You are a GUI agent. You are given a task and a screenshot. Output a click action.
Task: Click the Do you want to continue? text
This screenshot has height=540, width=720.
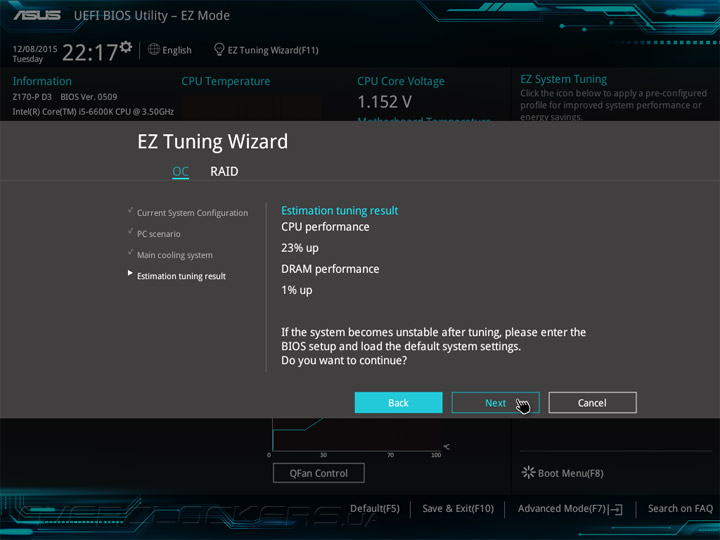344,360
